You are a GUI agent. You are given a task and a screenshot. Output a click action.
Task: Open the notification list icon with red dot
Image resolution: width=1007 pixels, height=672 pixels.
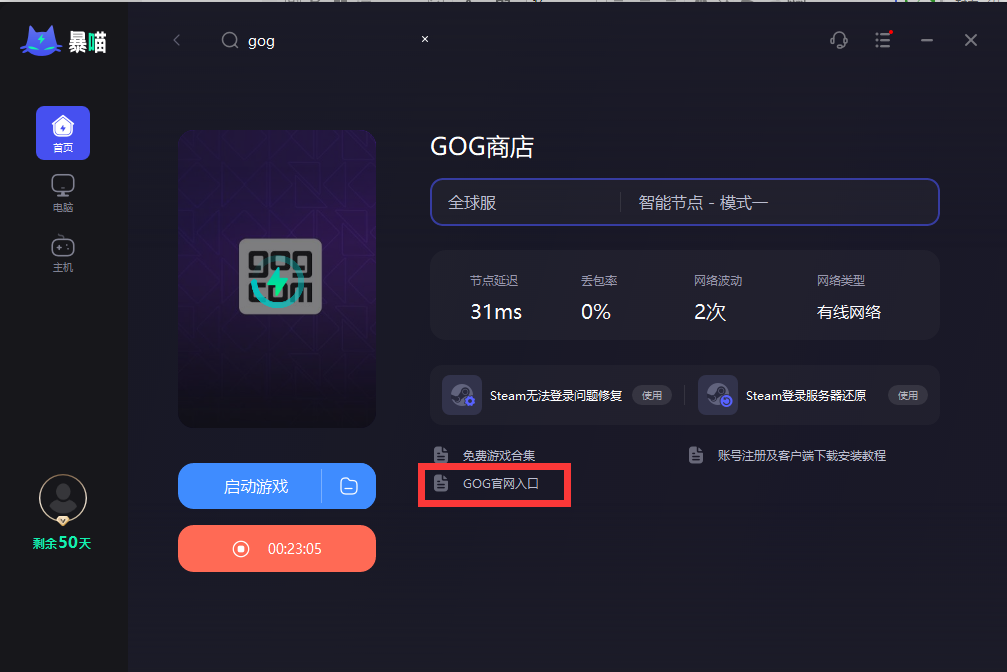click(x=883, y=40)
